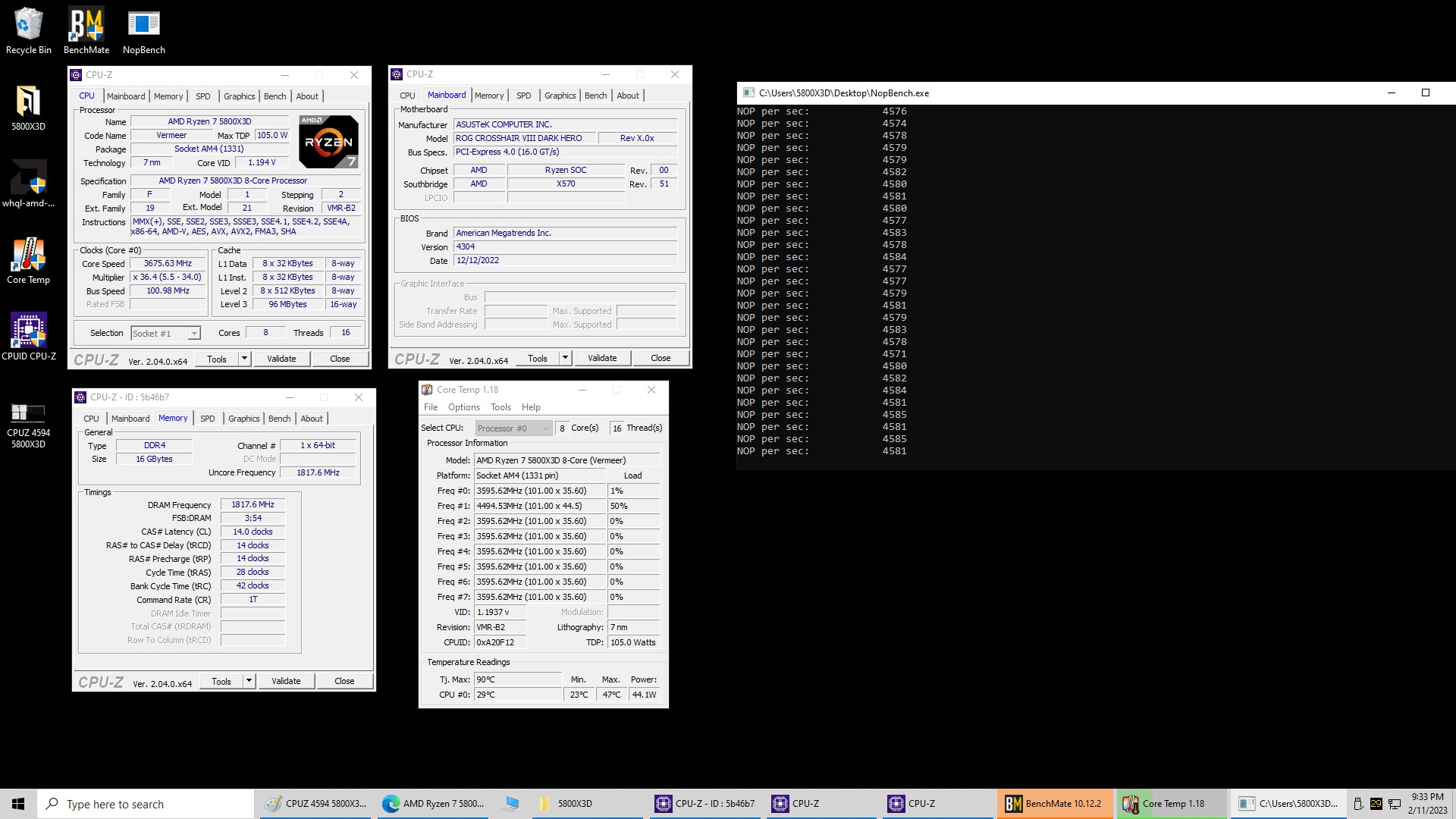Open the Tools dropdown arrow in CPU-Z Mainboard window
Image resolution: width=1456 pixels, height=819 pixels.
tap(565, 358)
